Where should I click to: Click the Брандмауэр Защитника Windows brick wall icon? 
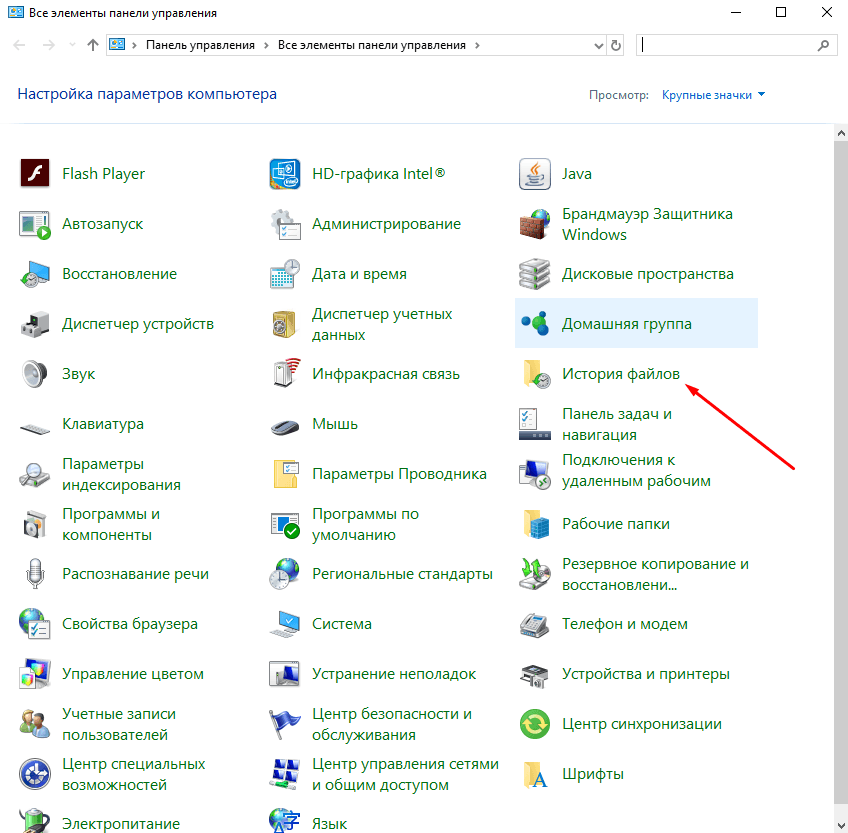tap(534, 224)
